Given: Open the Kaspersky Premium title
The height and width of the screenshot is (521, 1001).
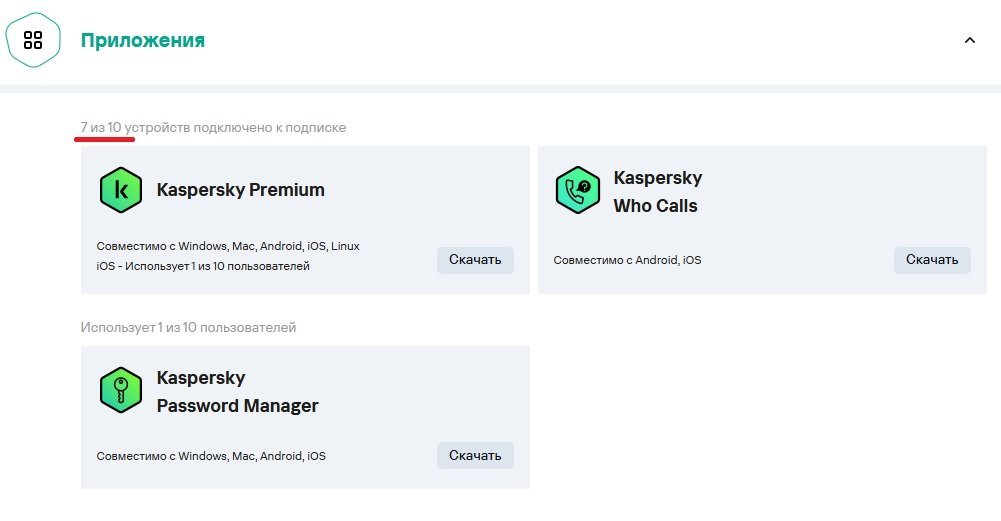Looking at the screenshot, I should (241, 190).
